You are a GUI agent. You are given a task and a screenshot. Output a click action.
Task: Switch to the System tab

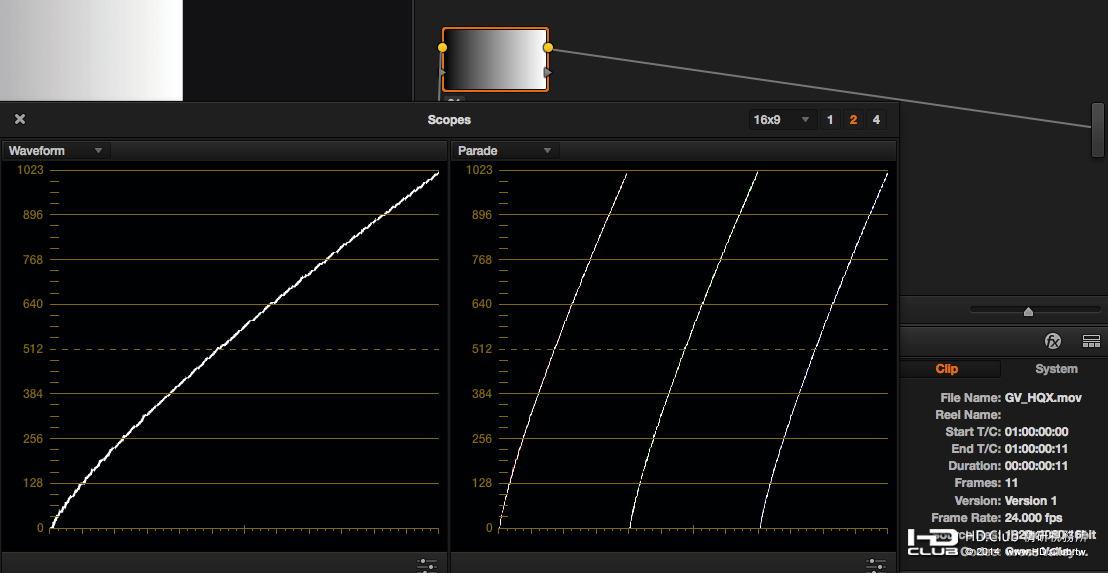coord(1056,369)
